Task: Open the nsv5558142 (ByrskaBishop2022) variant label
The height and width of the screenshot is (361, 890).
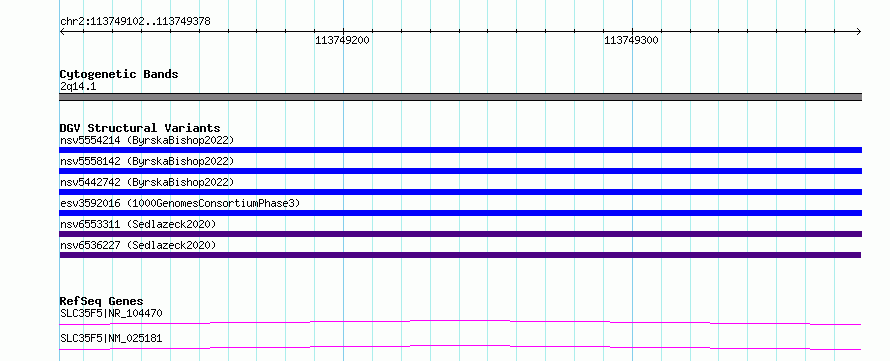Action: tap(146, 161)
